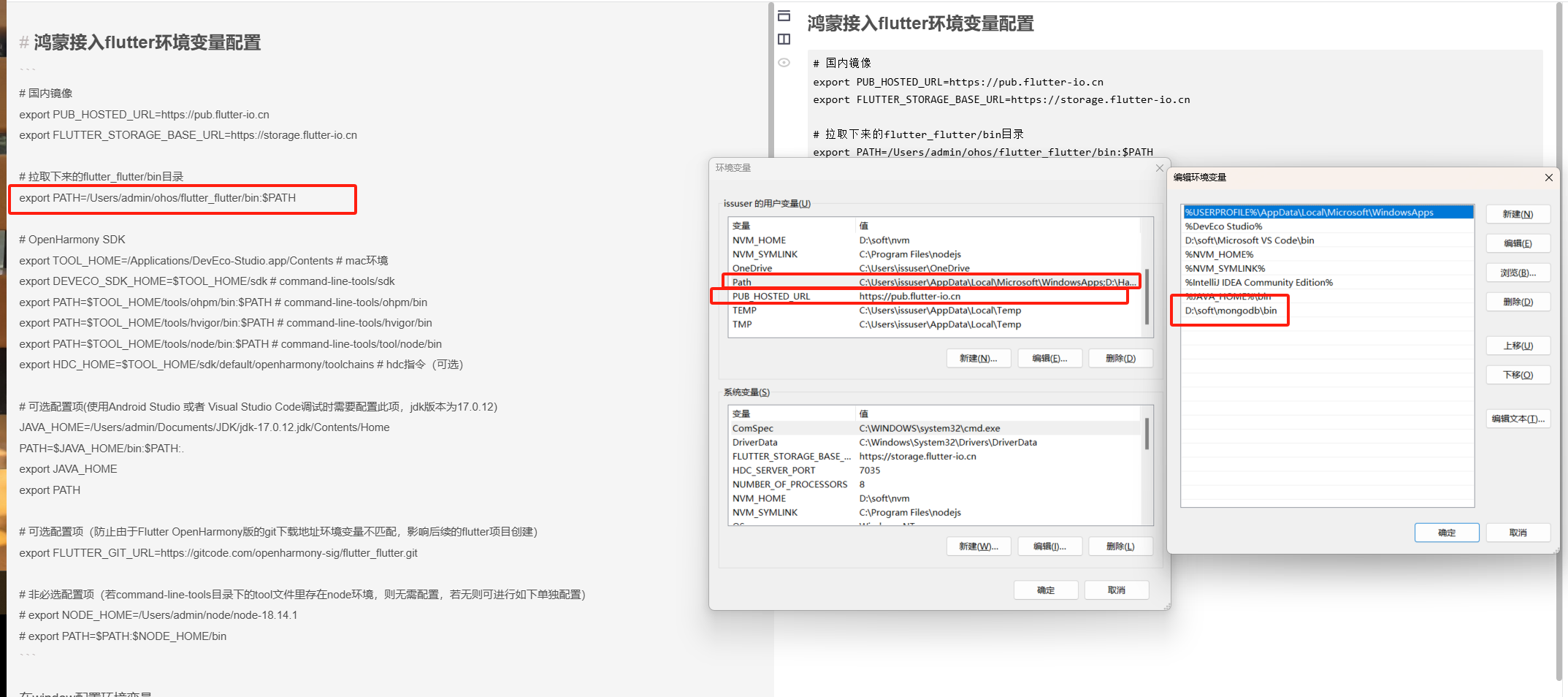Click 编辑(I)... under system variables

click(1049, 546)
